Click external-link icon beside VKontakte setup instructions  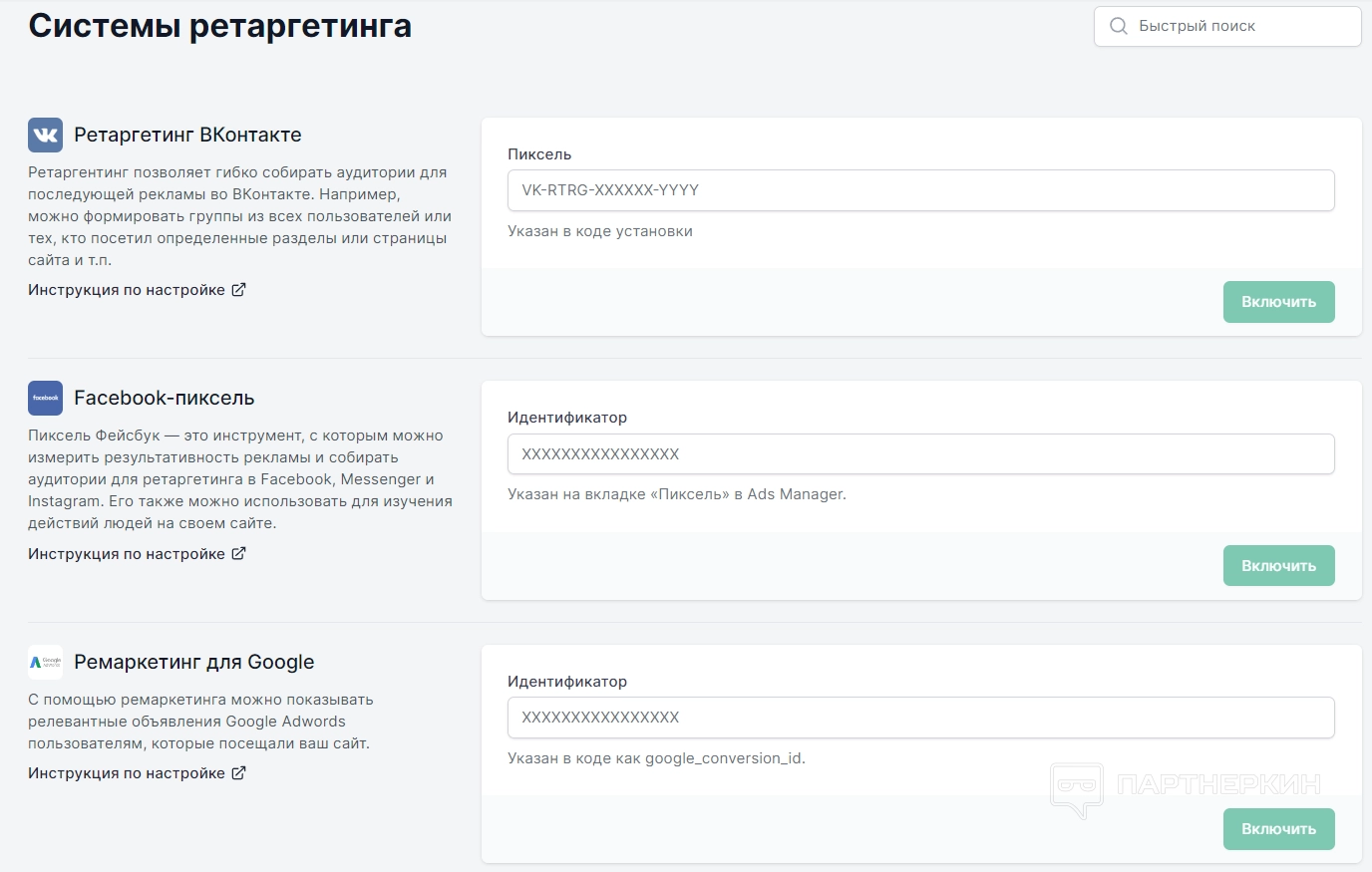coord(238,290)
